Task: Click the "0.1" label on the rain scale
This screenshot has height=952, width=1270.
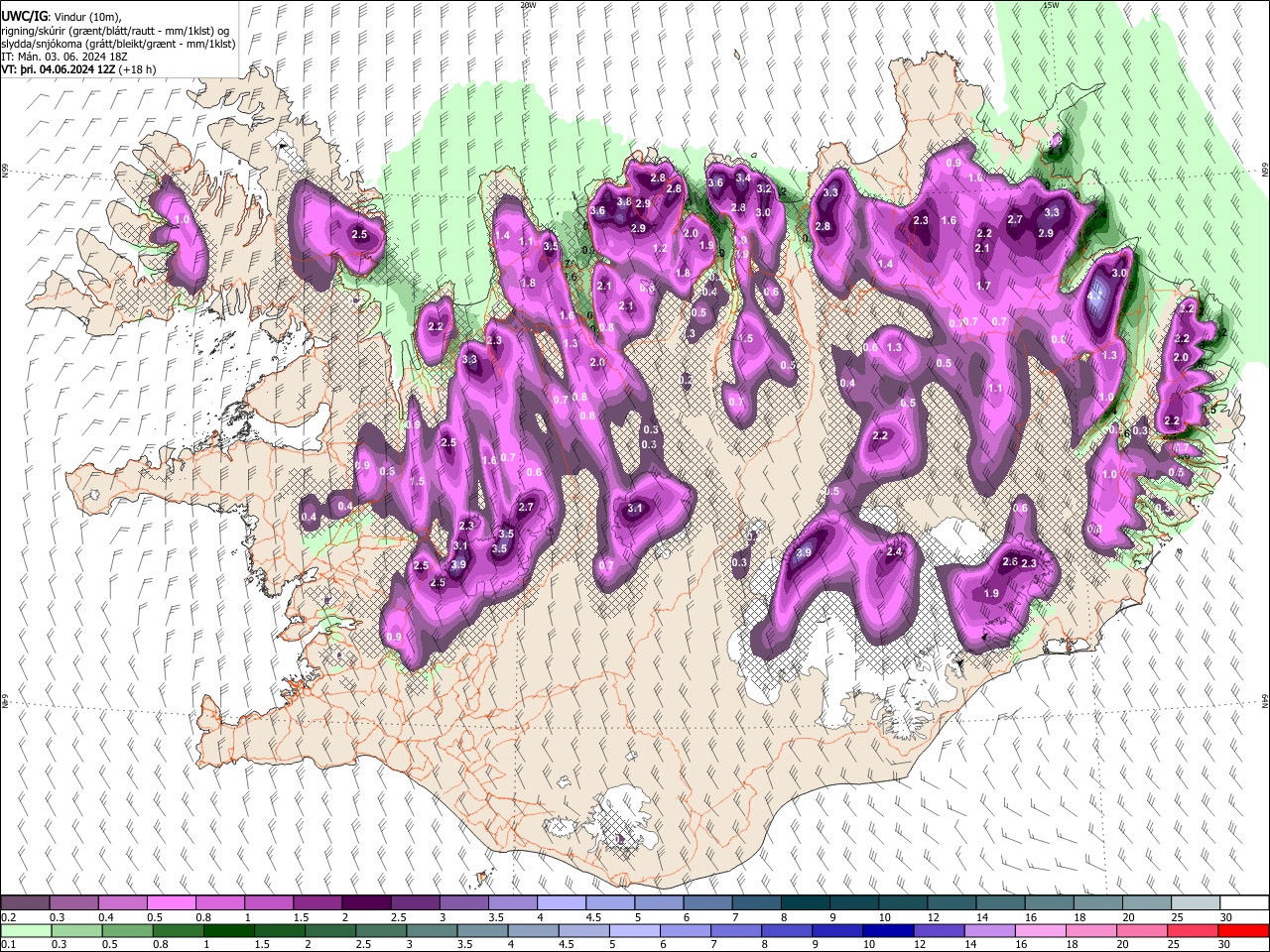Action: (x=8, y=944)
